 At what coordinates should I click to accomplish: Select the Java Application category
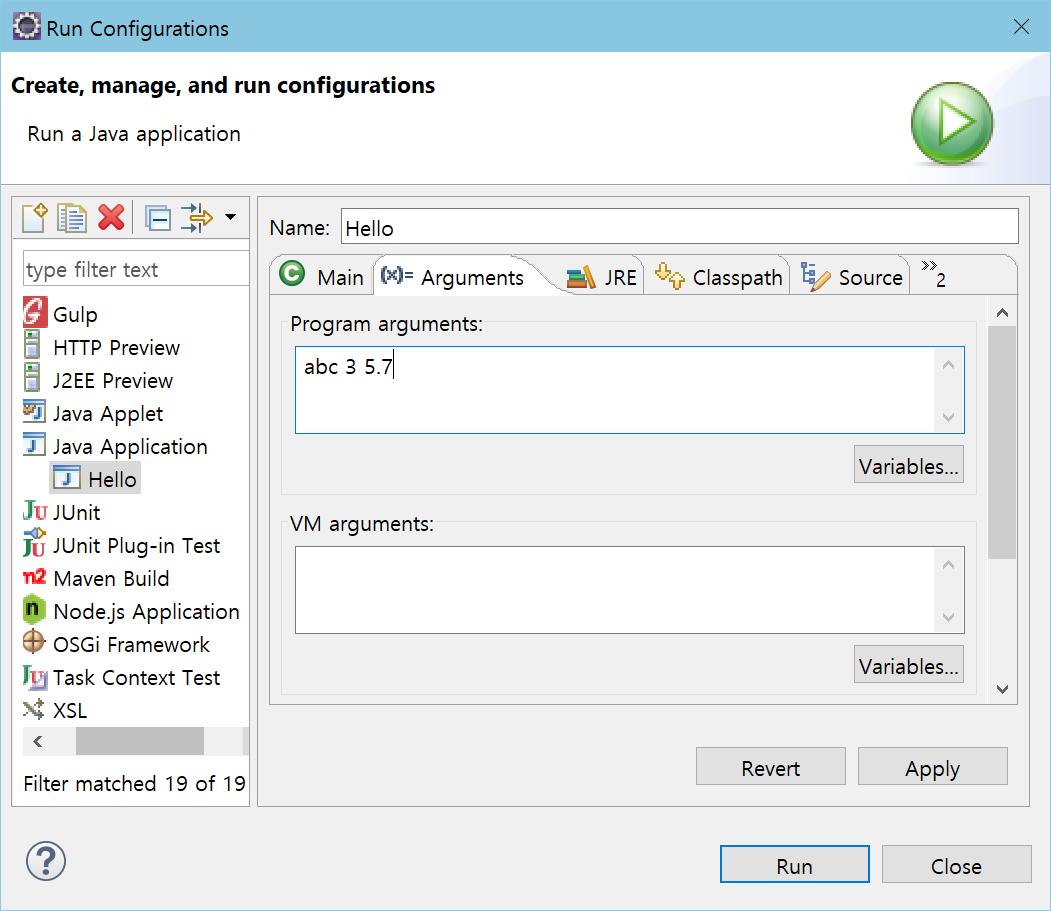tap(115, 446)
